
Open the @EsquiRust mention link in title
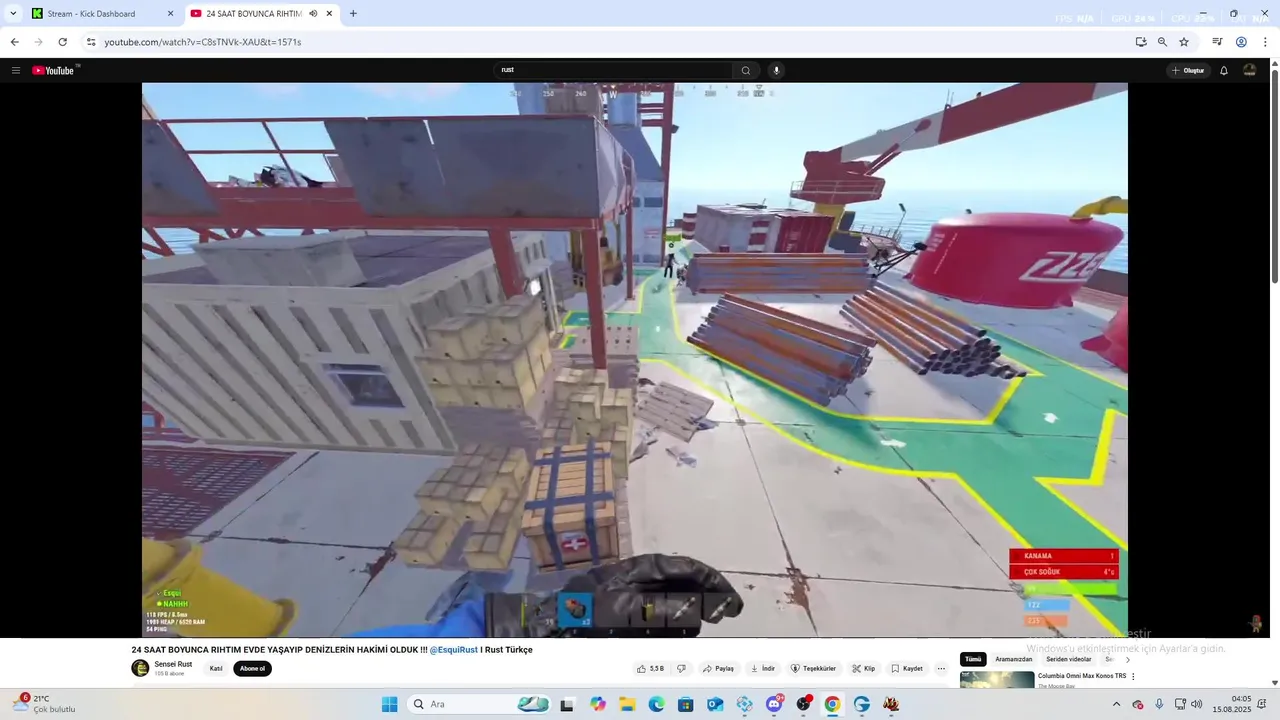[x=454, y=650]
